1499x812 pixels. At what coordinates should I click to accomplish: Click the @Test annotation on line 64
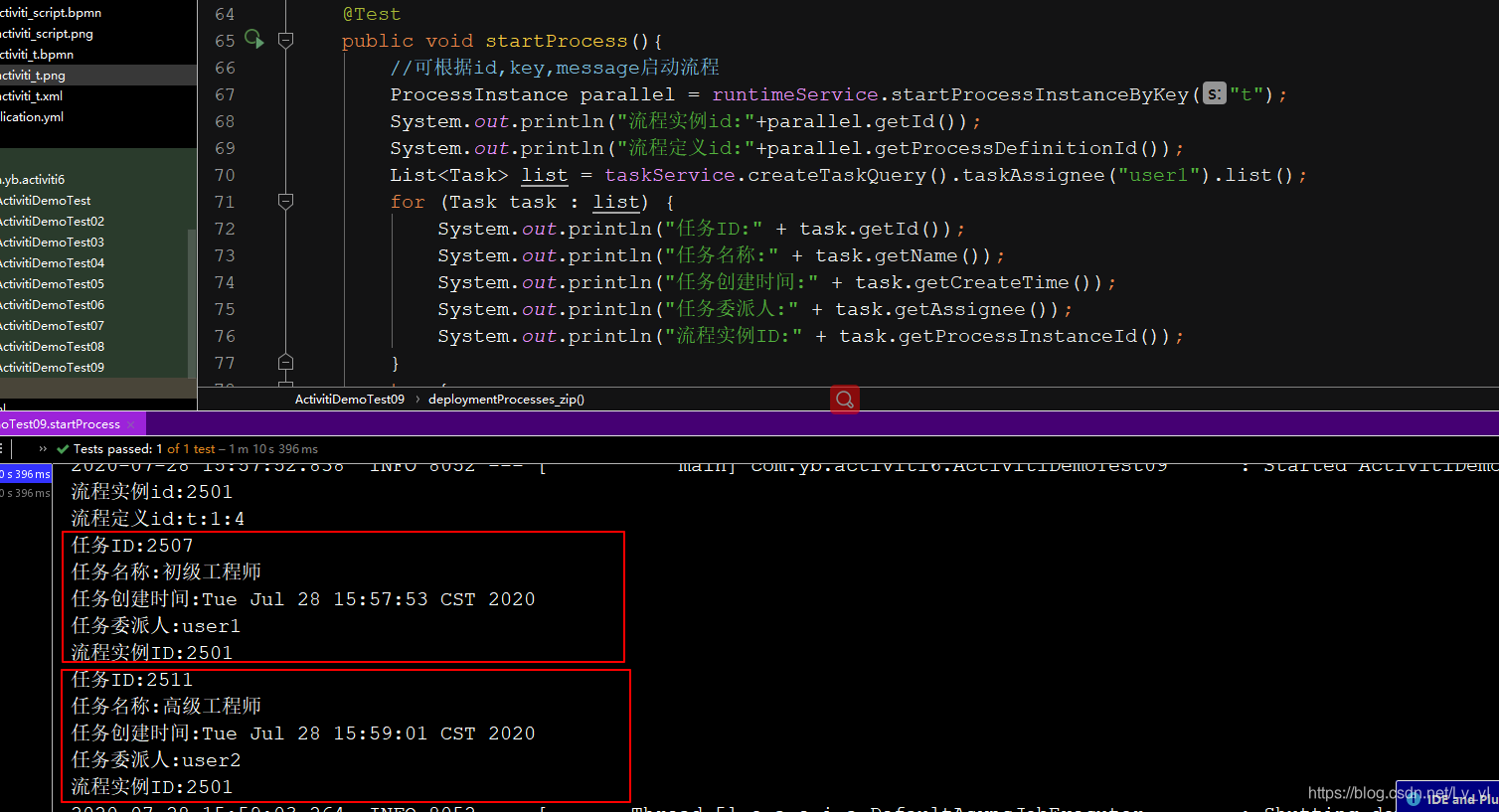pos(372,14)
